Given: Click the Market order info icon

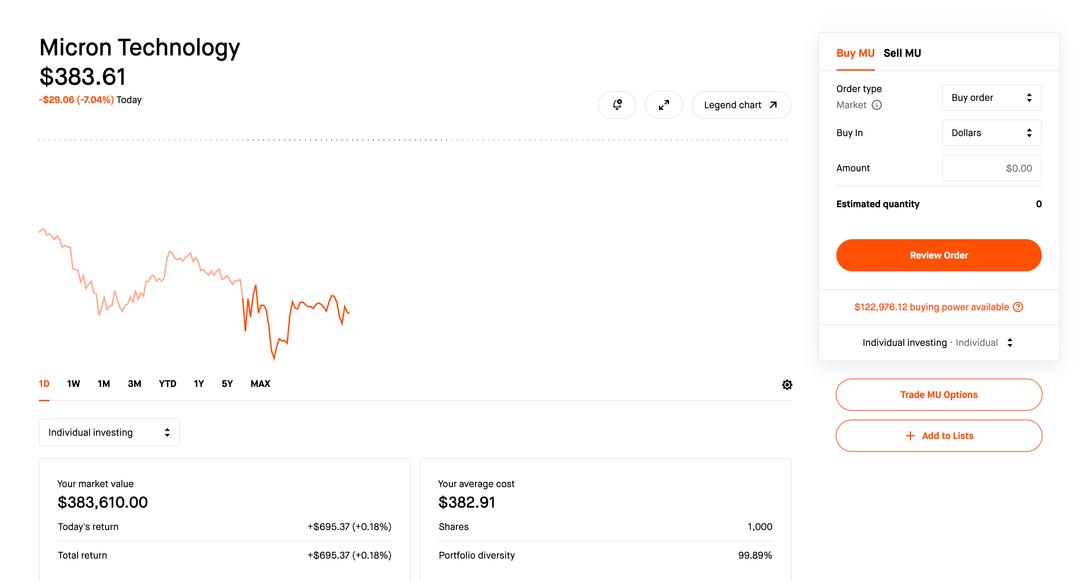Looking at the screenshot, I should tap(877, 105).
